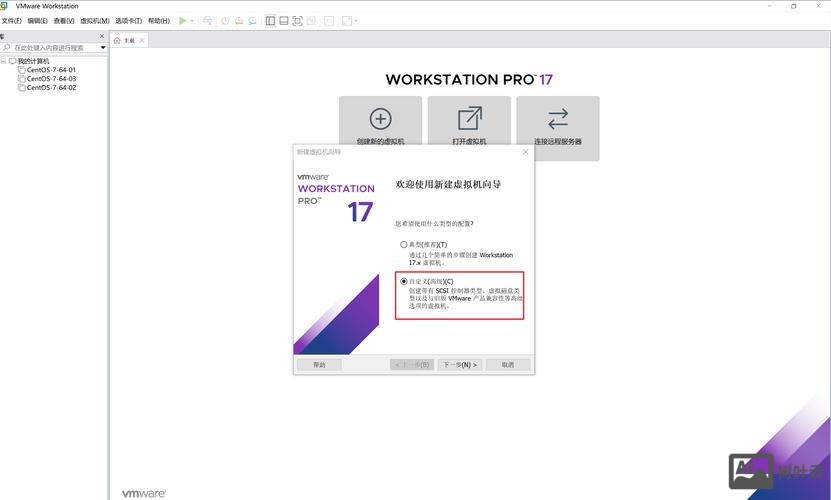The image size is (831, 500).
Task: Select CentOS-7-64-02 in the library
Action: tap(51, 87)
